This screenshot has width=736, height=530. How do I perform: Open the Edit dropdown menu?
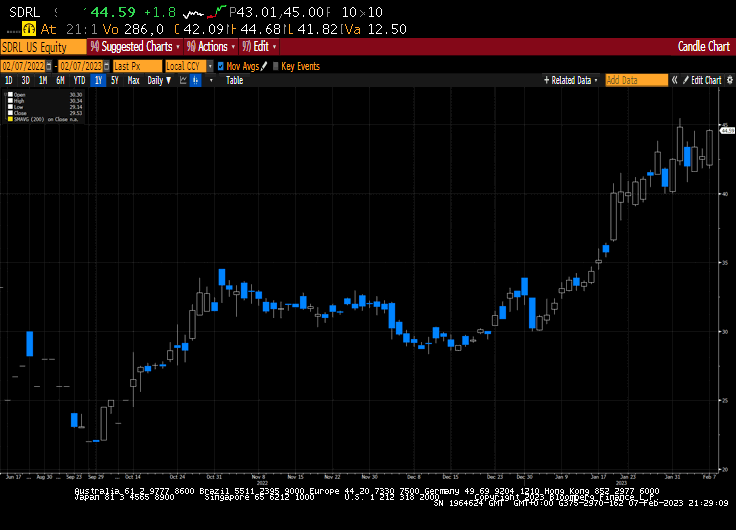[x=259, y=46]
